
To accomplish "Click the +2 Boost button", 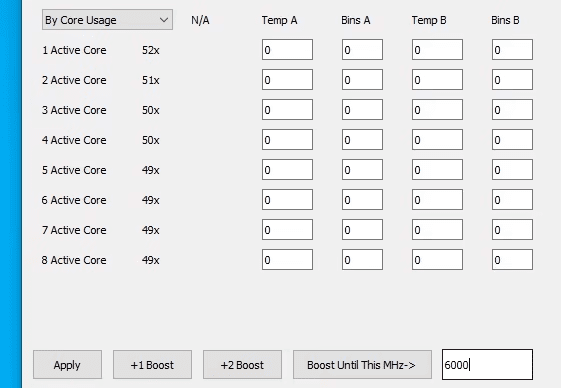I will 242,364.
